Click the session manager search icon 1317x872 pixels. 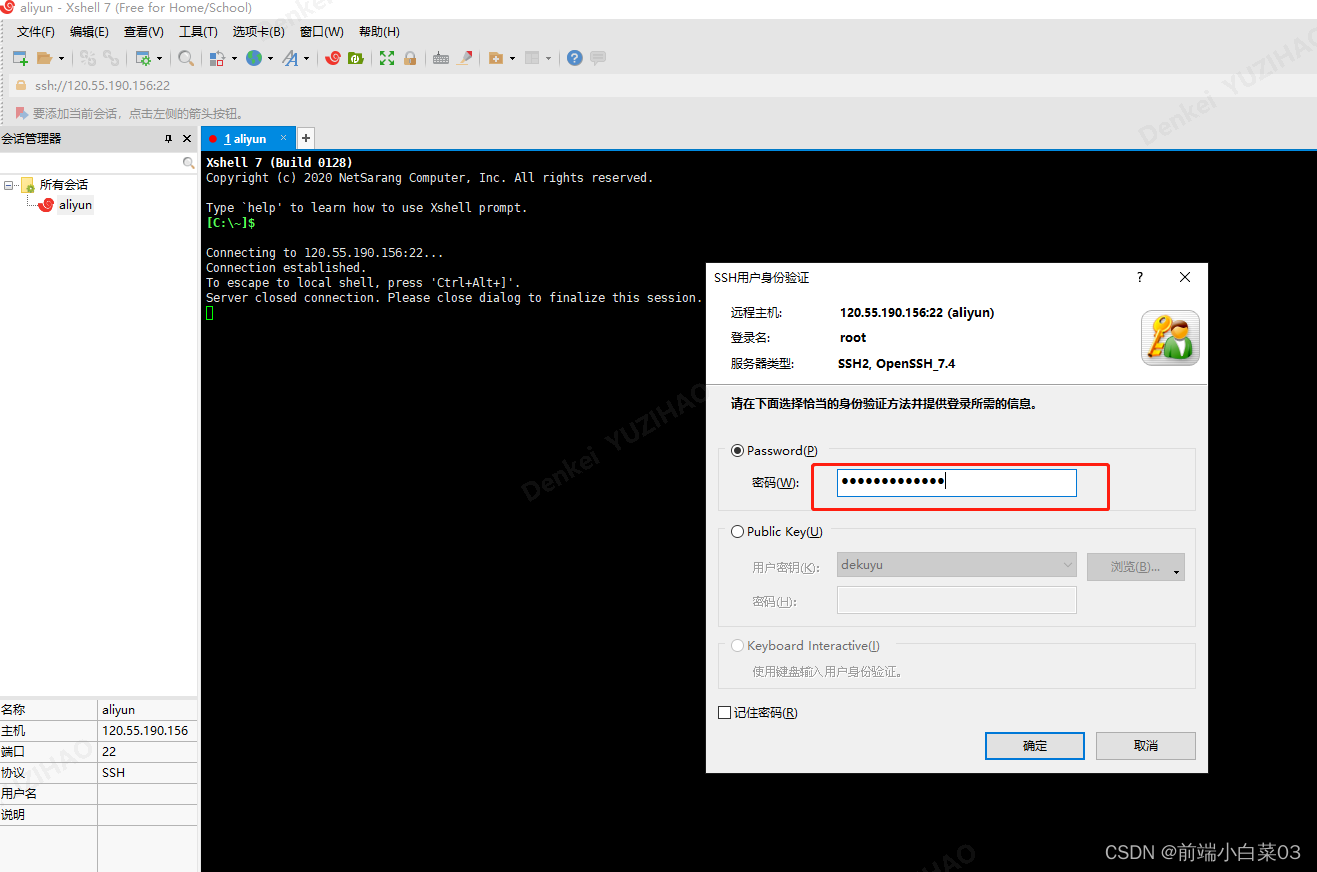tap(188, 162)
